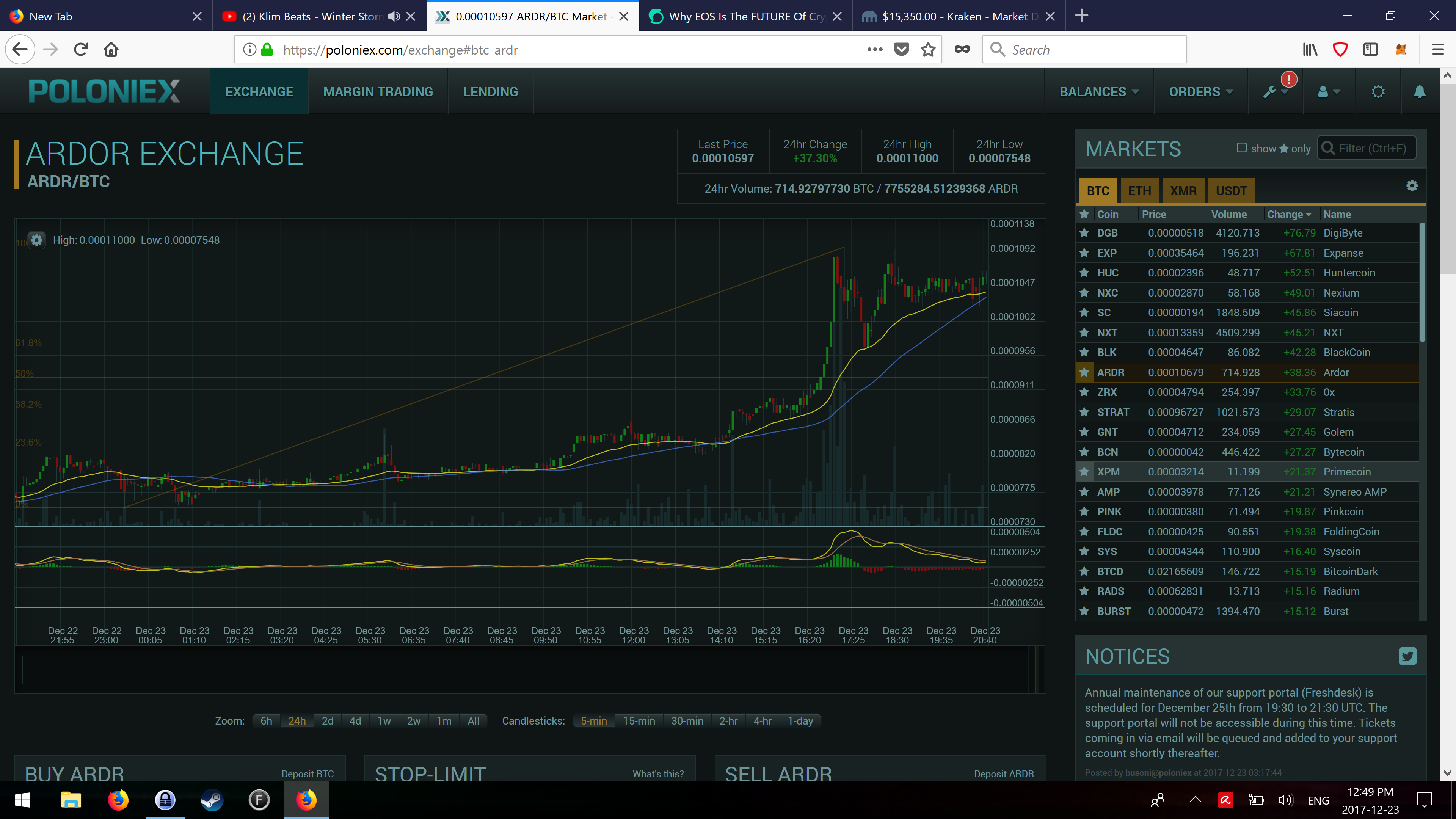The image size is (1456, 819).
Task: Expand the Orders dropdown menu
Action: tap(1200, 91)
